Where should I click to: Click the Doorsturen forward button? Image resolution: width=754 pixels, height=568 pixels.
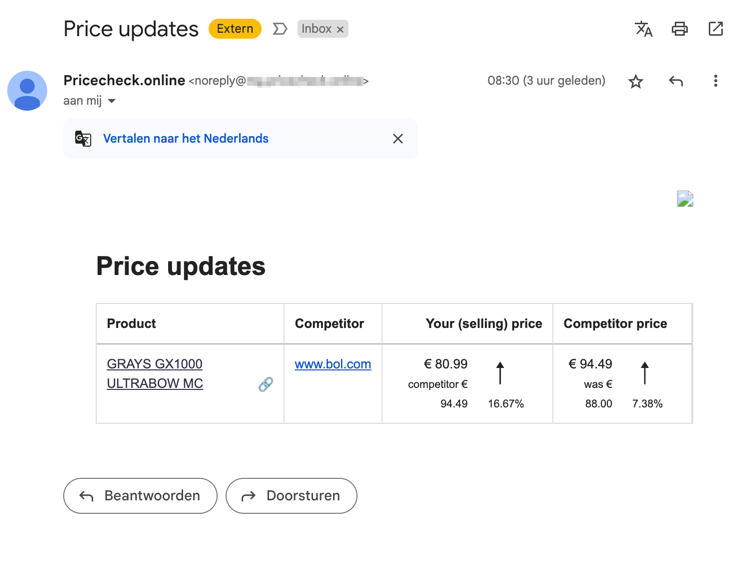pos(291,496)
